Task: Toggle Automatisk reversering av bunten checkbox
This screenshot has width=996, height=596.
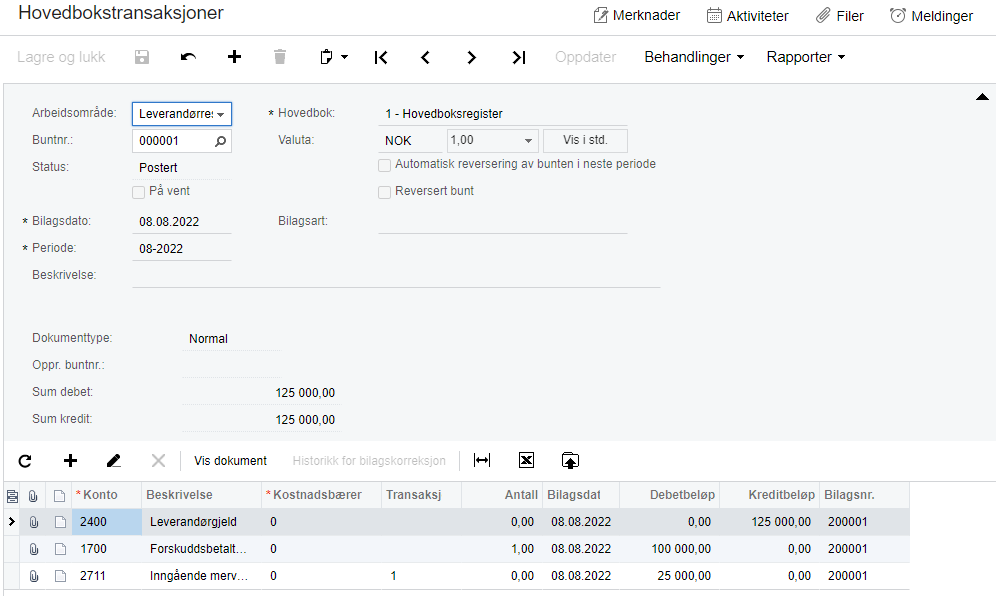Action: pyautogui.click(x=384, y=165)
